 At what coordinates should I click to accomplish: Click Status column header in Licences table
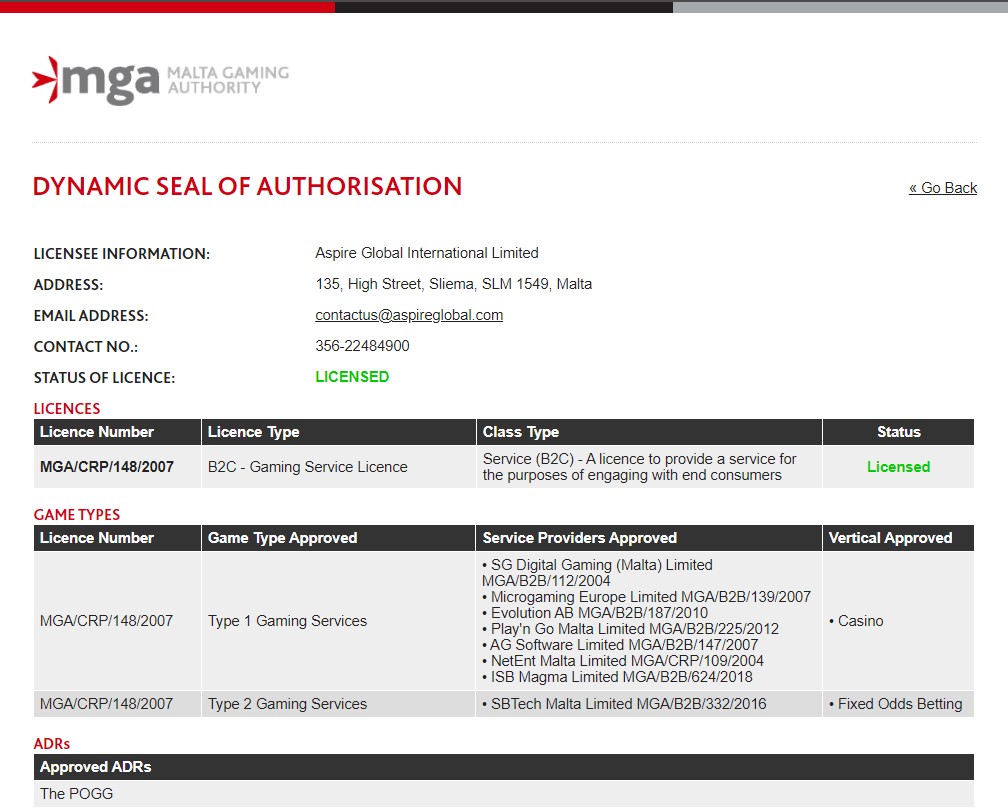pyautogui.click(x=898, y=432)
